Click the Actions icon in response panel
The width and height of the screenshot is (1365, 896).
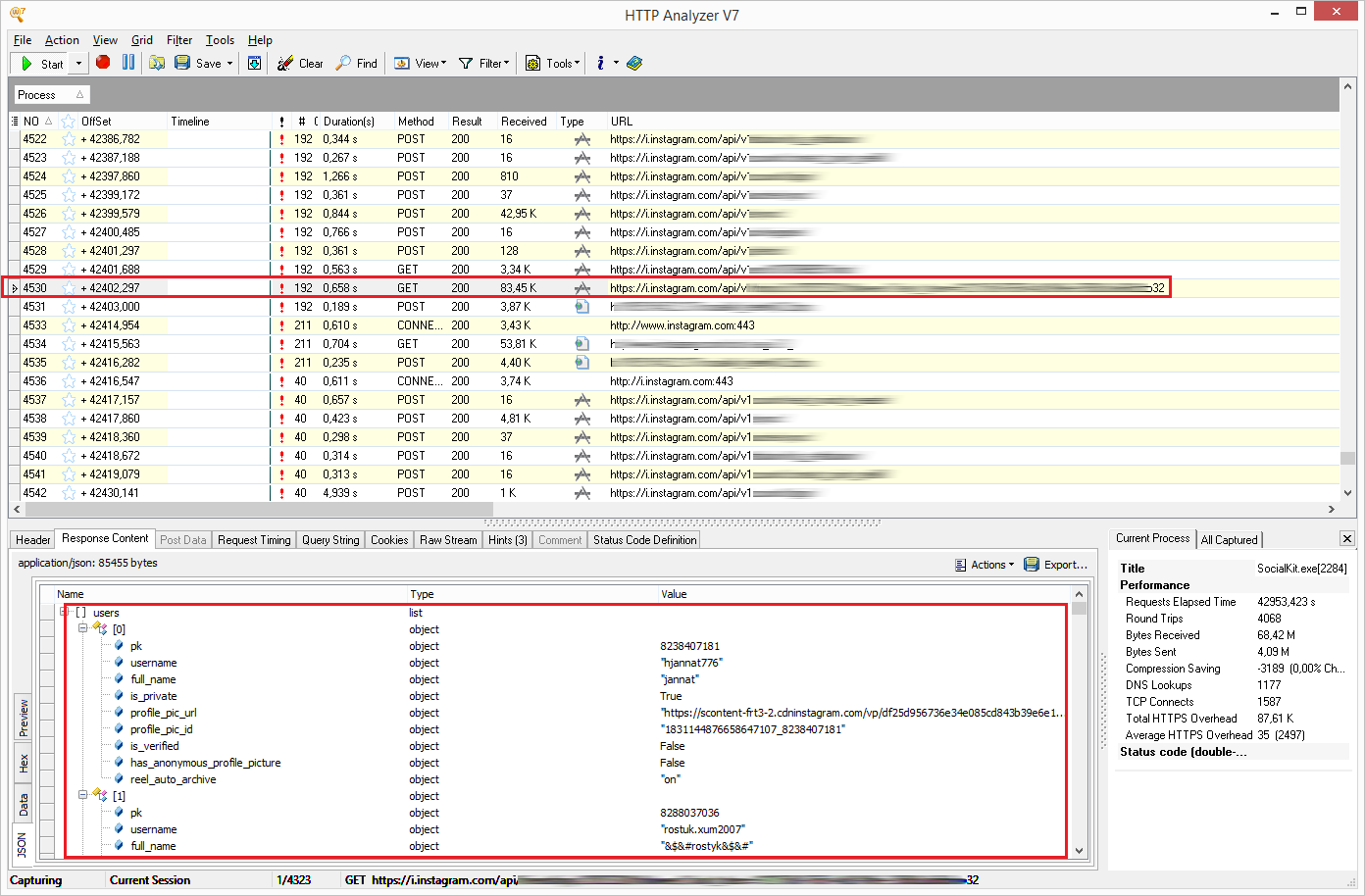pyautogui.click(x=961, y=565)
